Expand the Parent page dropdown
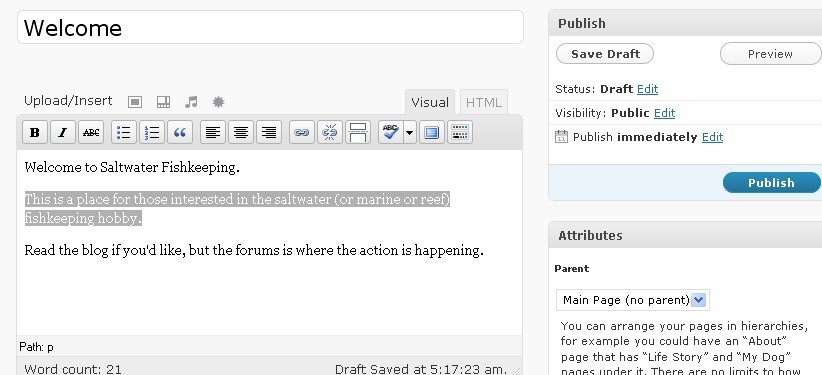Image resolution: width=822 pixels, height=375 pixels. pyautogui.click(x=633, y=300)
